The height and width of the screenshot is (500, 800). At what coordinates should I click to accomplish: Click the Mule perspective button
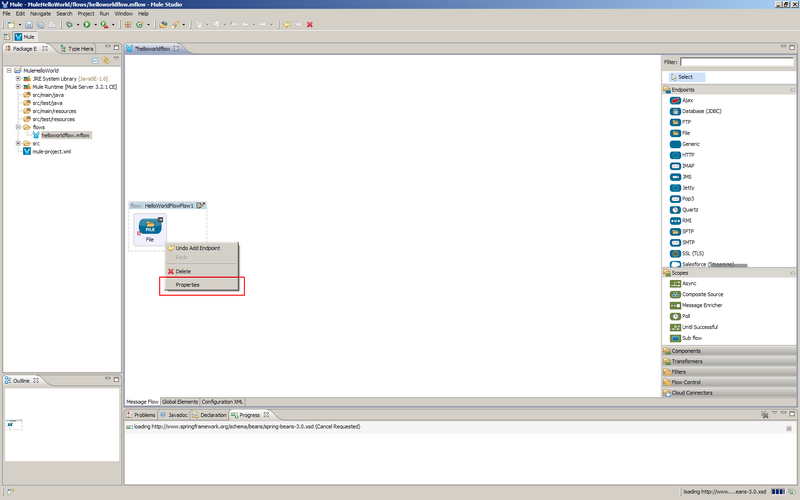click(24, 37)
